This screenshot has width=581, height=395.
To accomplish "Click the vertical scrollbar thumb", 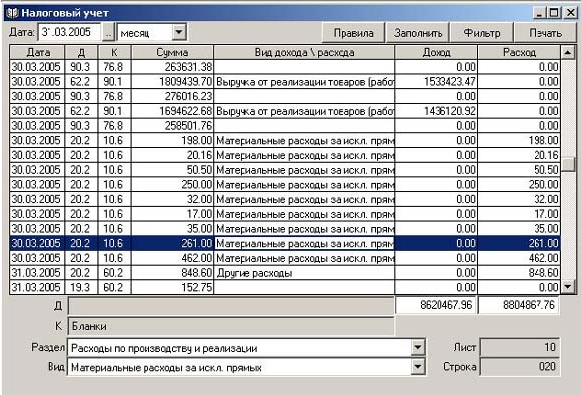I will (x=568, y=164).
